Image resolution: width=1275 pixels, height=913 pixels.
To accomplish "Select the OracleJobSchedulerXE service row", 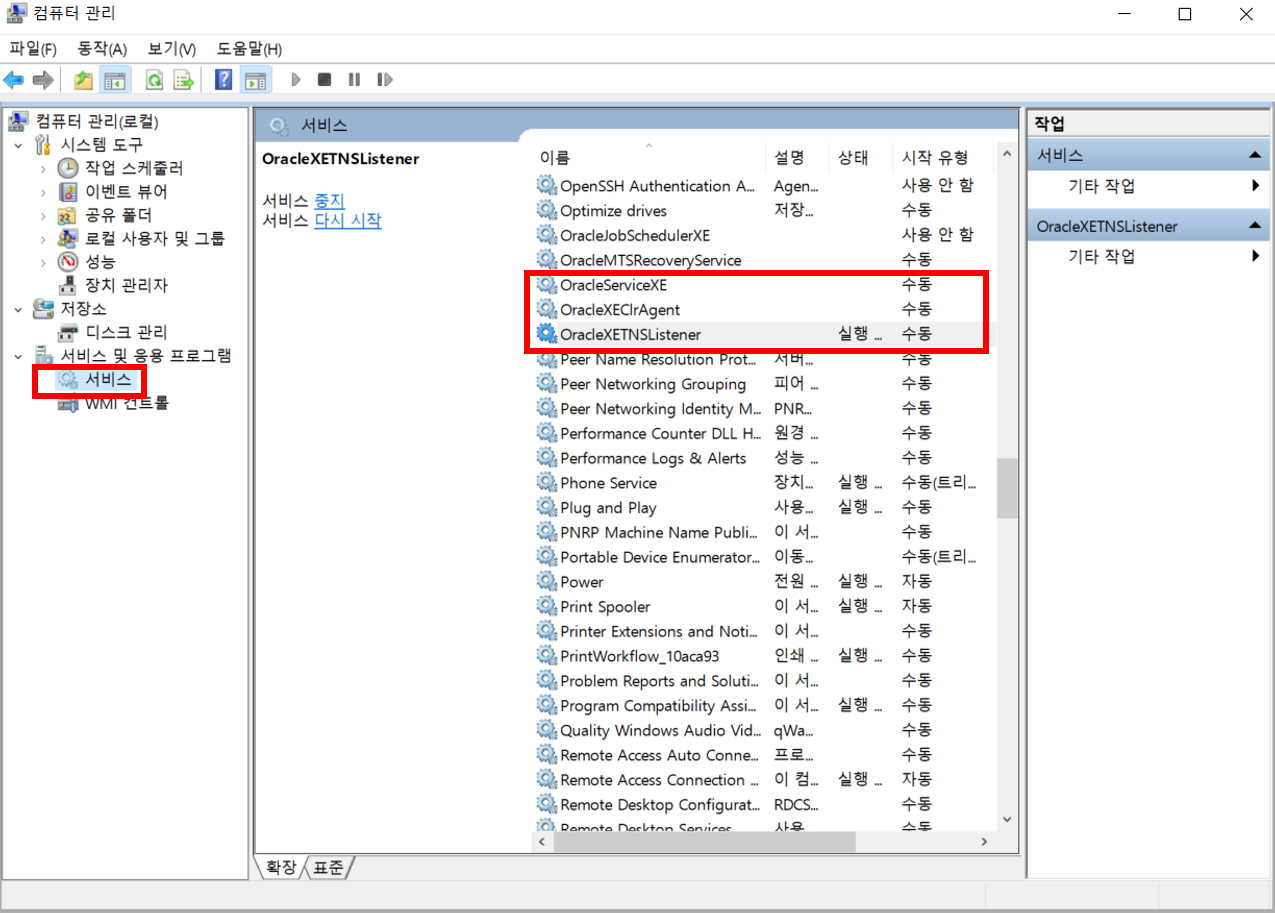I will [764, 235].
